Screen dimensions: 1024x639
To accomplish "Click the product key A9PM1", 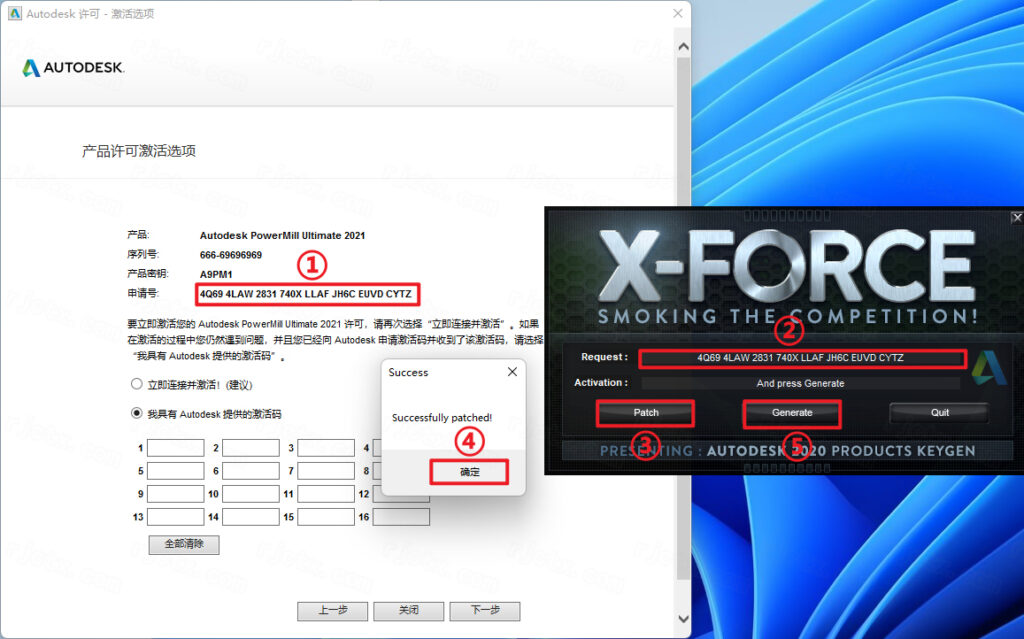I will (216, 274).
